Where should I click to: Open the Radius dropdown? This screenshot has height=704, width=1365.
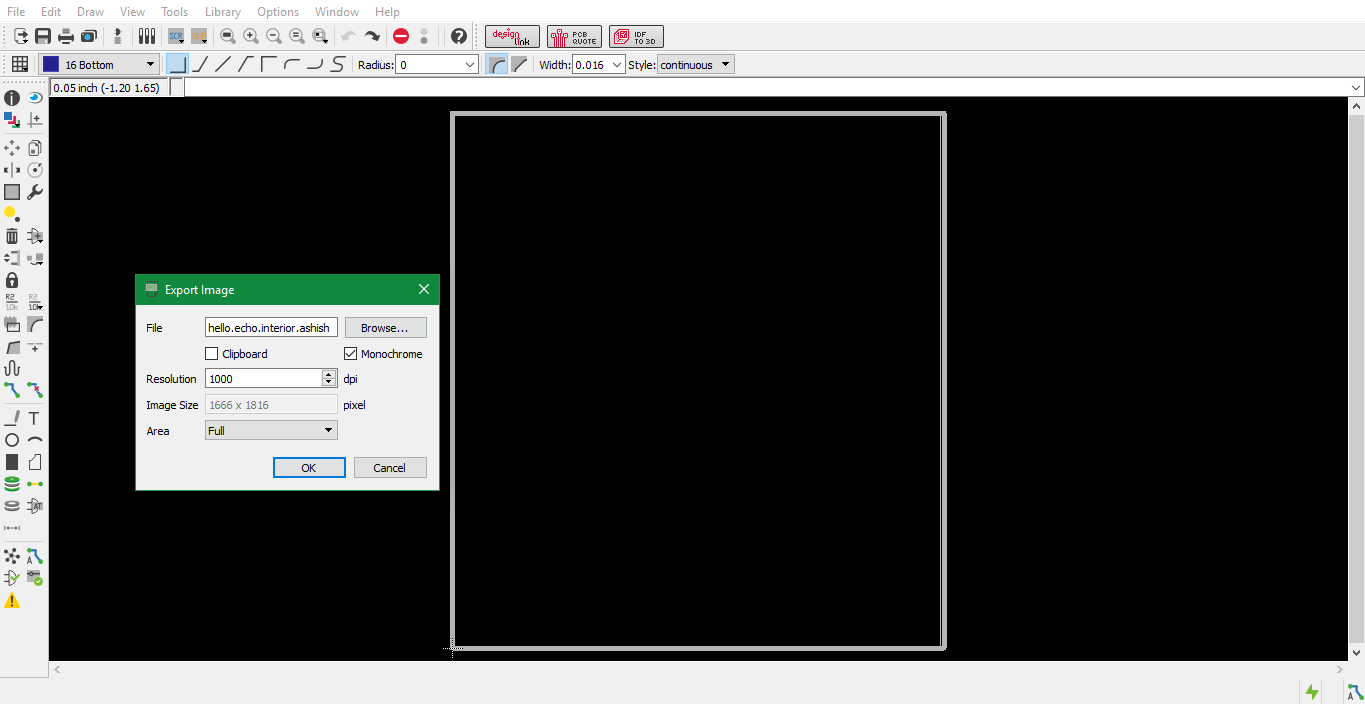pos(438,64)
